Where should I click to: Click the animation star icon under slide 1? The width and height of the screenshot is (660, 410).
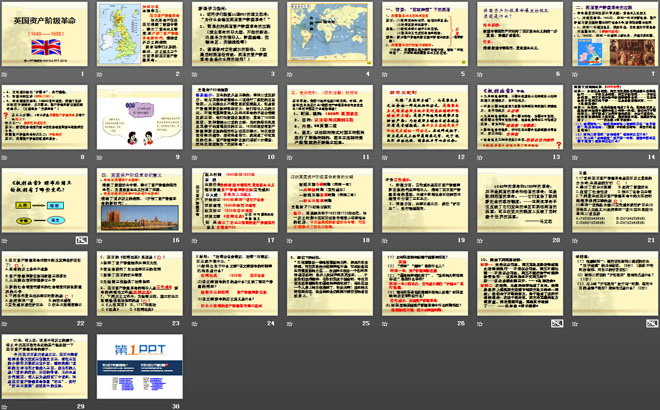click(6, 75)
